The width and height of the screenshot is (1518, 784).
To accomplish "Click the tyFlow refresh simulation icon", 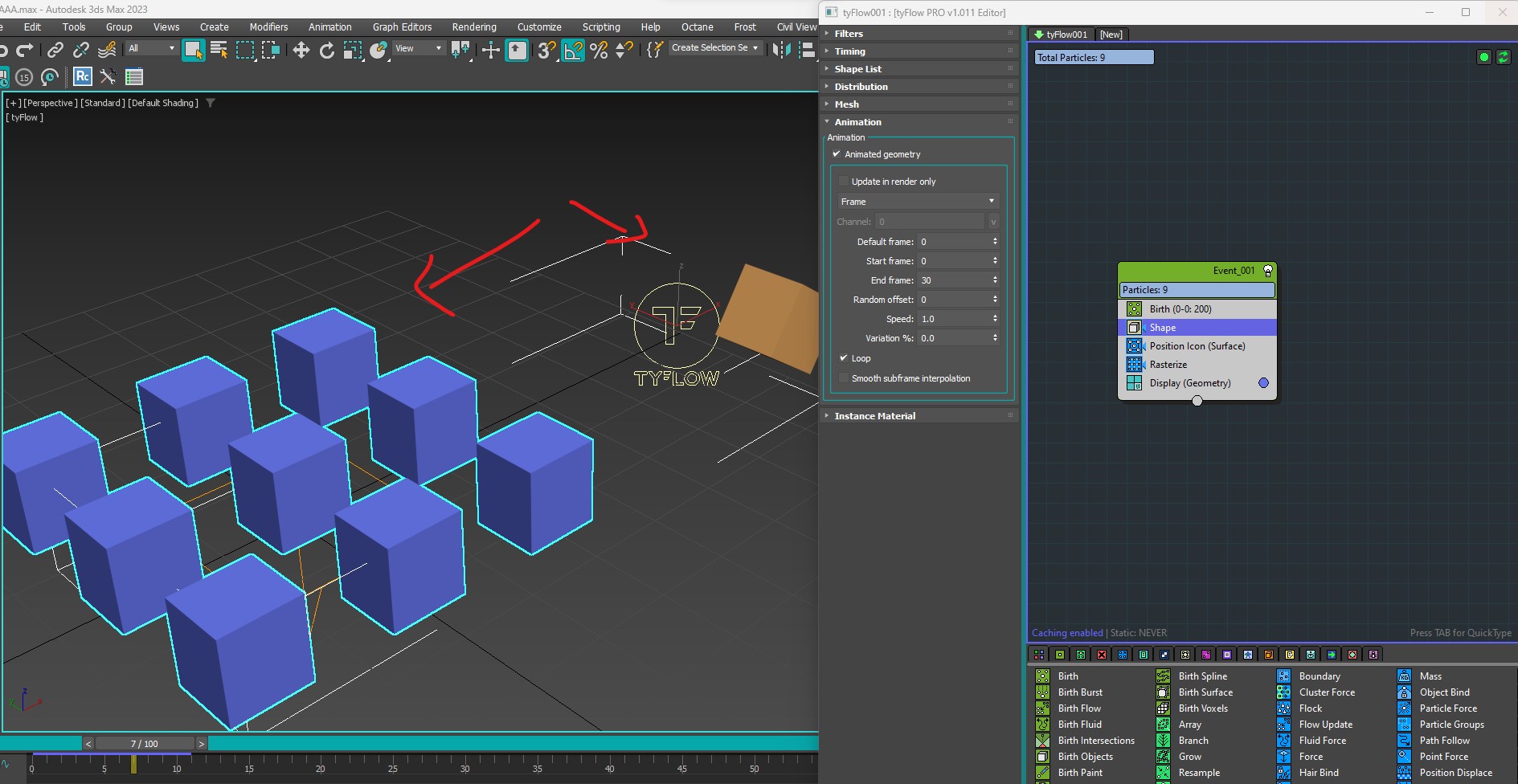I will click(1503, 57).
